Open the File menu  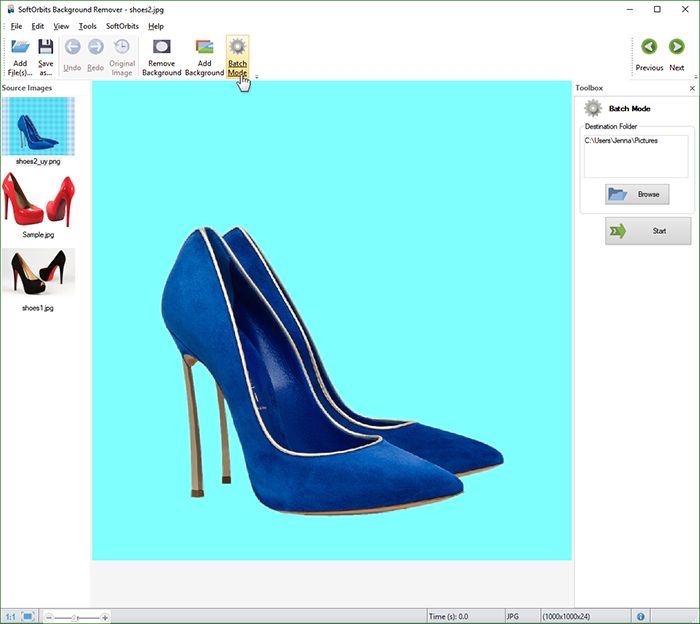tap(16, 26)
